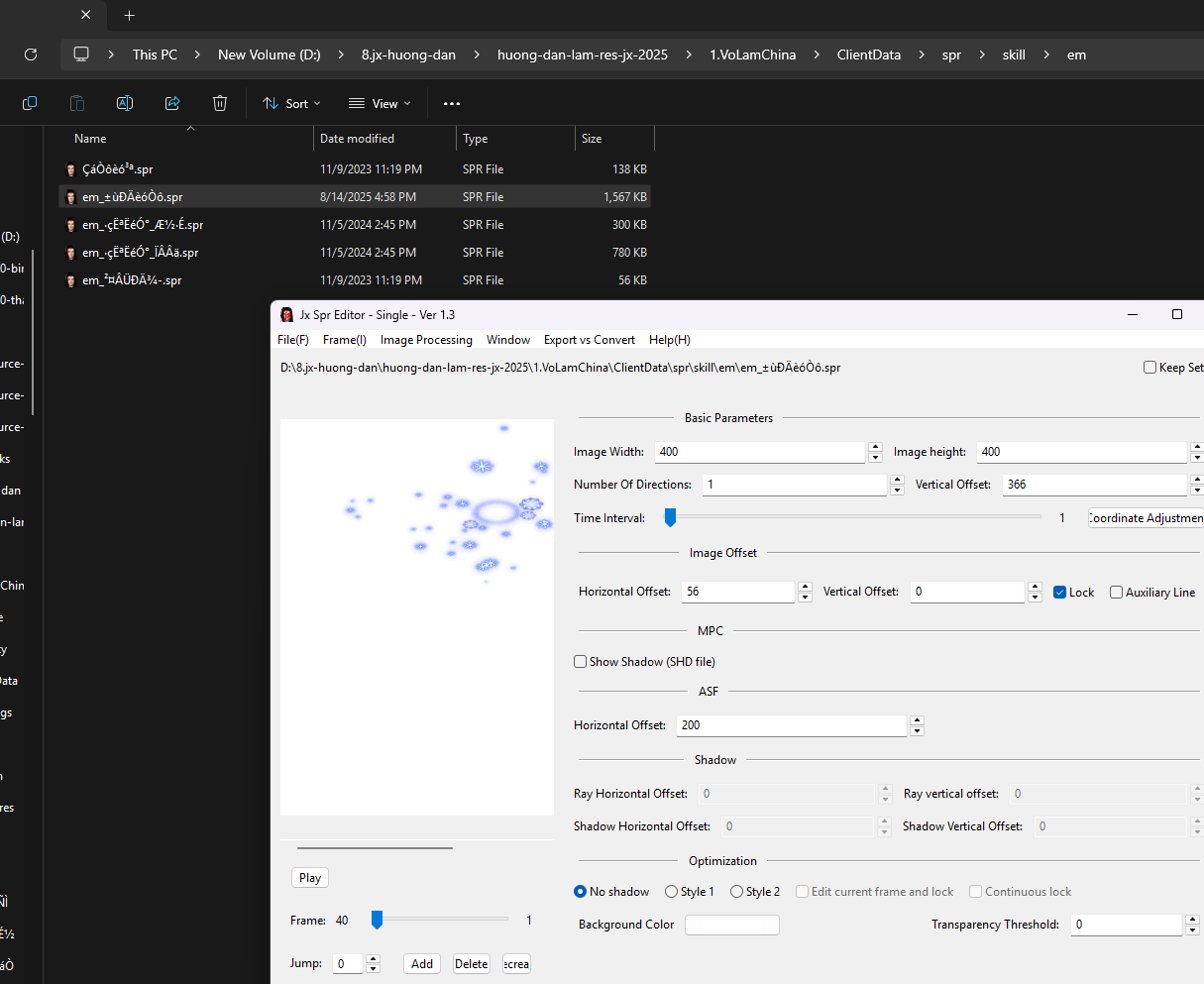This screenshot has height=984, width=1204.
Task: Expand breadcrumb chevron after ClientData
Action: tap(922, 55)
